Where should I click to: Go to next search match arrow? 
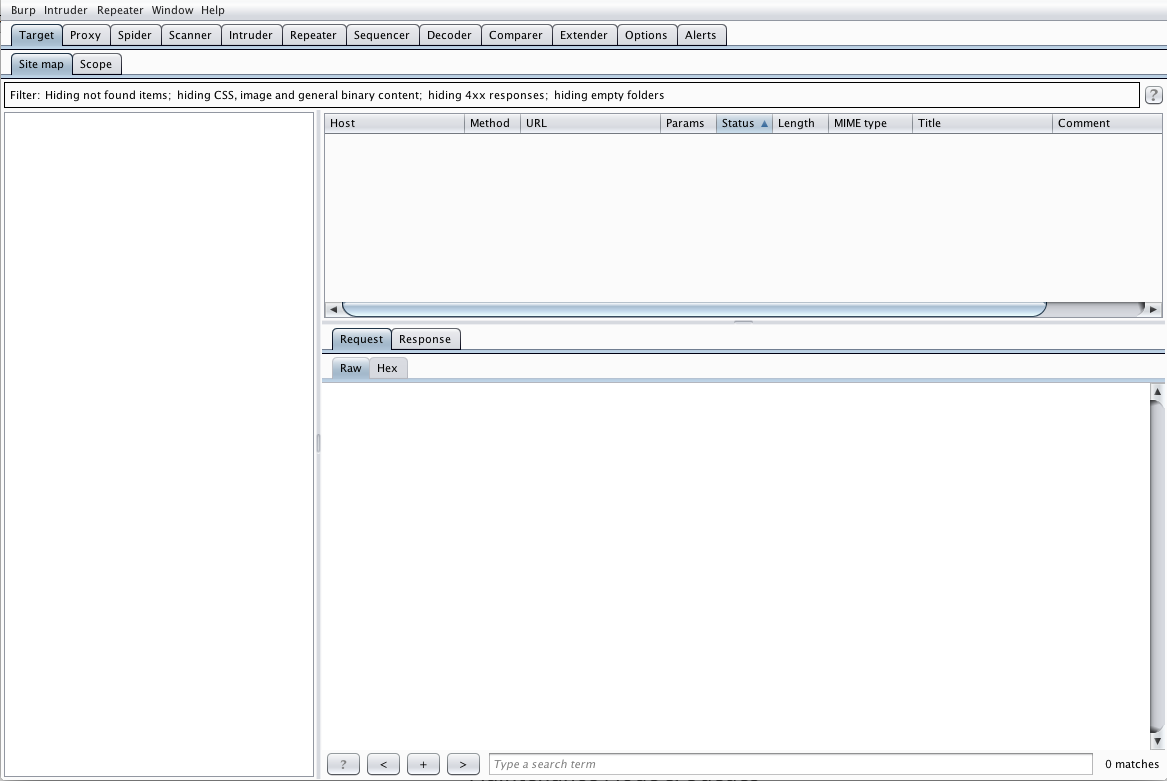coord(463,764)
